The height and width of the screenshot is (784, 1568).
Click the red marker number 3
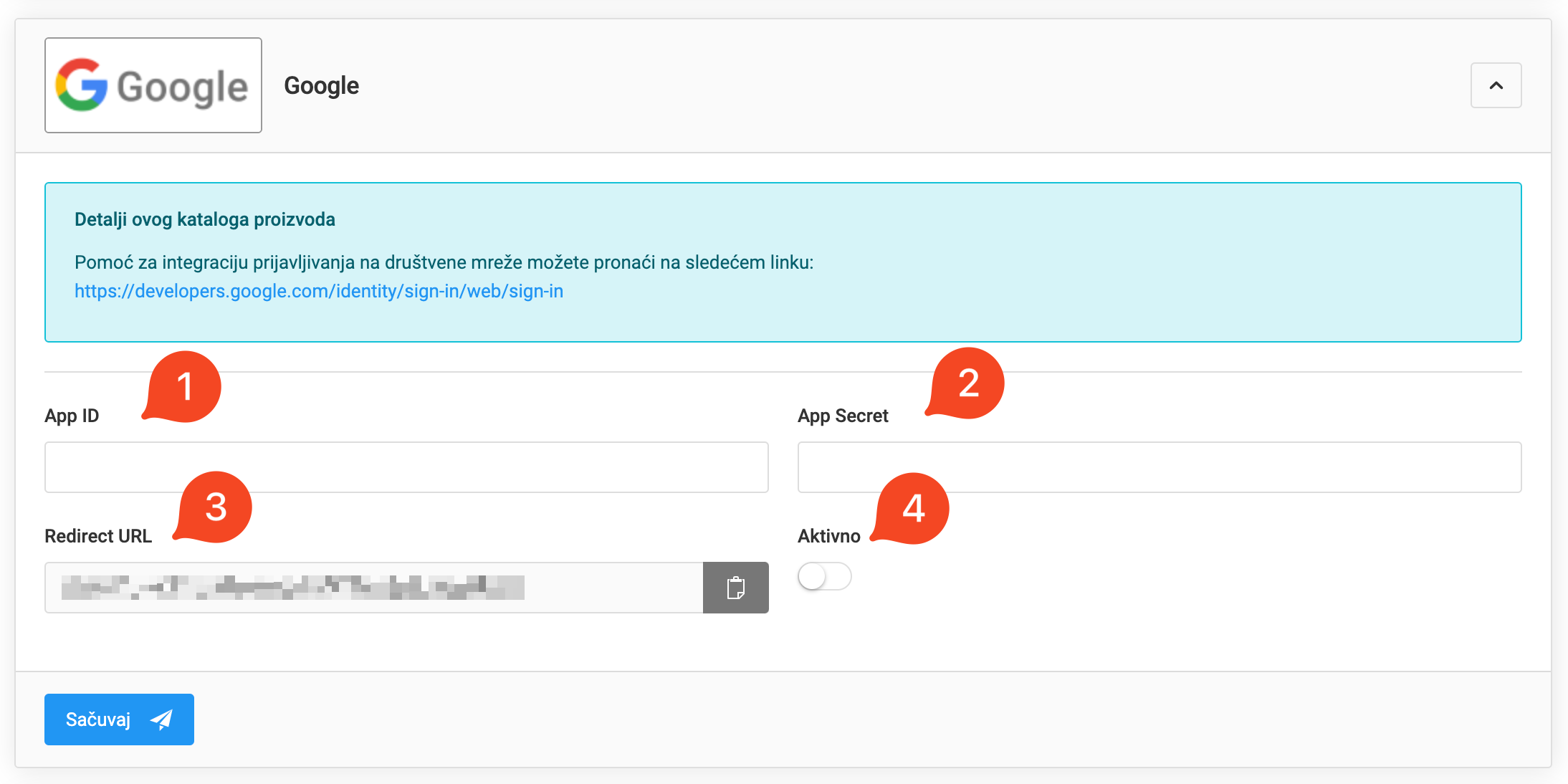click(x=216, y=507)
